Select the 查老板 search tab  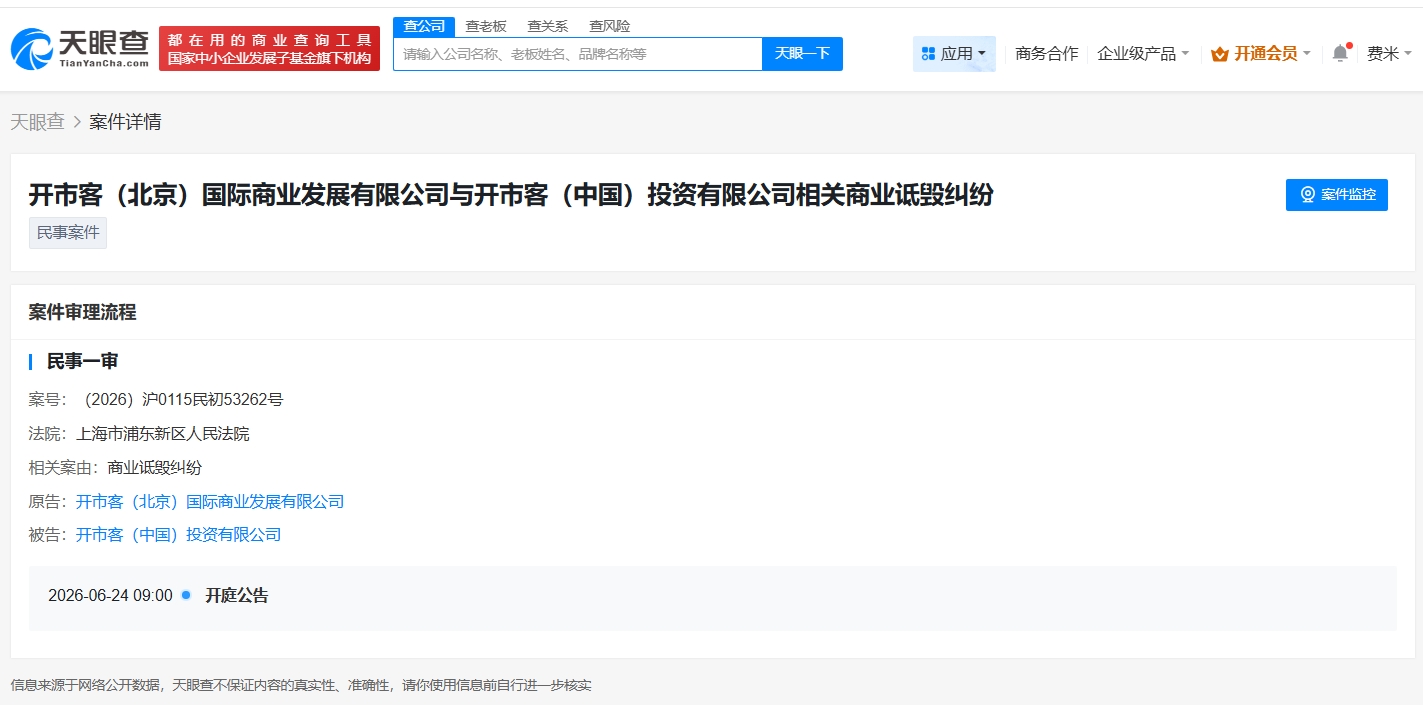pyautogui.click(x=486, y=27)
